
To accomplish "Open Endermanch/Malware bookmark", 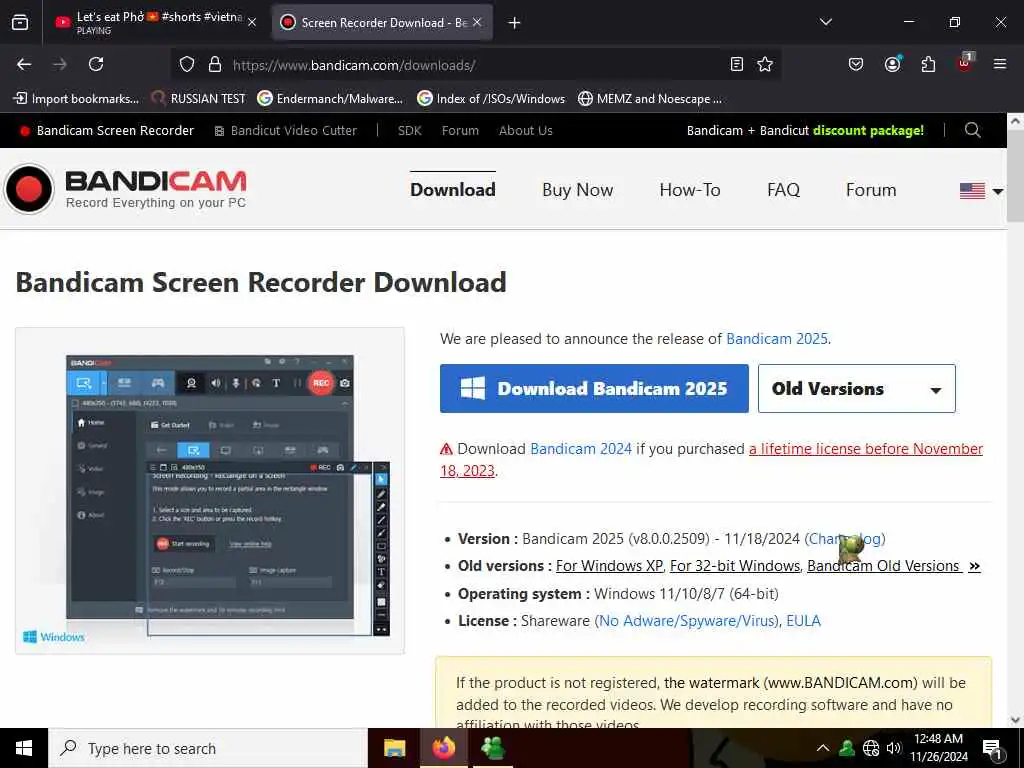I will pos(330,99).
